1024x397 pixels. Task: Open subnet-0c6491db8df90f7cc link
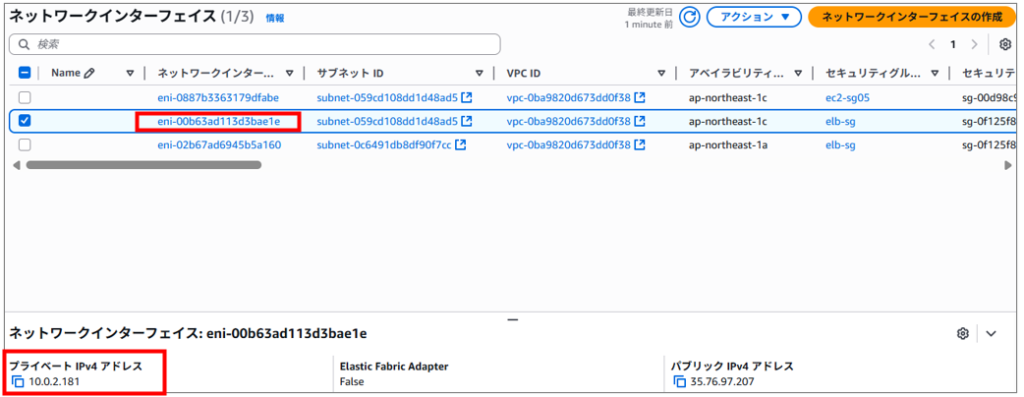384,145
